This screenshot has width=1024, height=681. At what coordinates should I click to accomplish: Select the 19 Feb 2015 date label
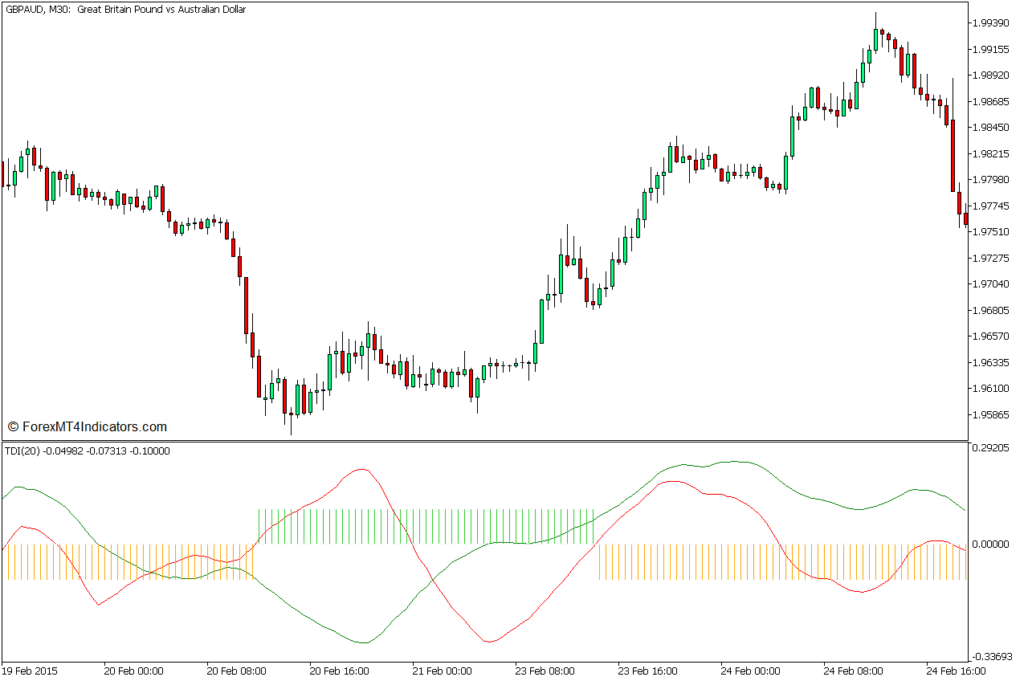(32, 672)
